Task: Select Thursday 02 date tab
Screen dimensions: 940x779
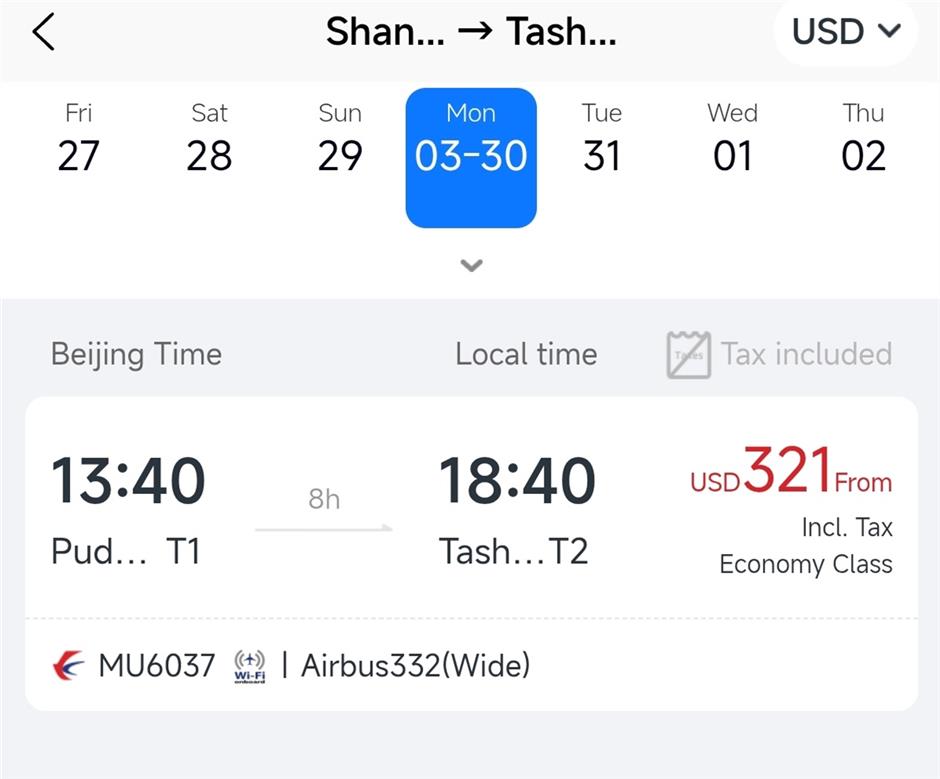Action: [x=863, y=140]
